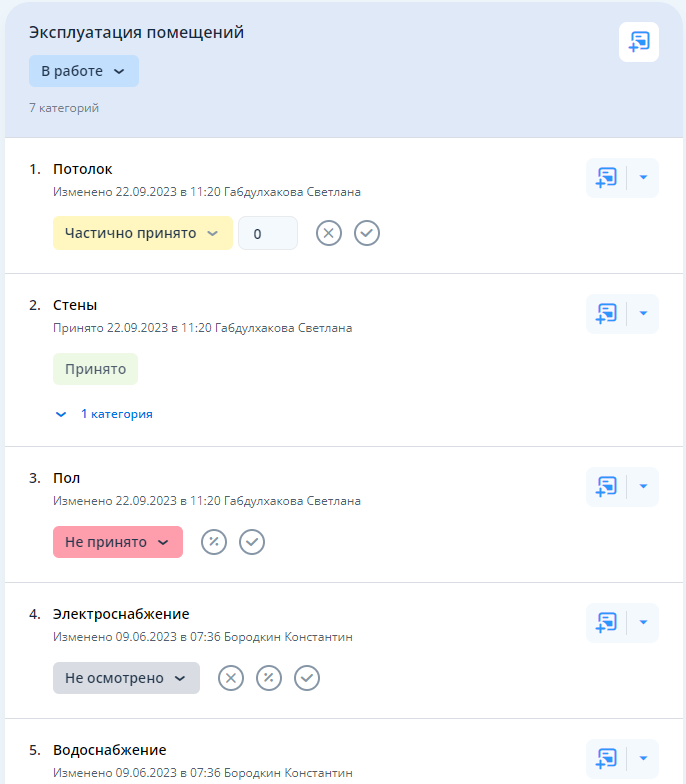This screenshot has width=686, height=784.
Task: Set Пол to partially accepted percent icon
Action: click(214, 542)
